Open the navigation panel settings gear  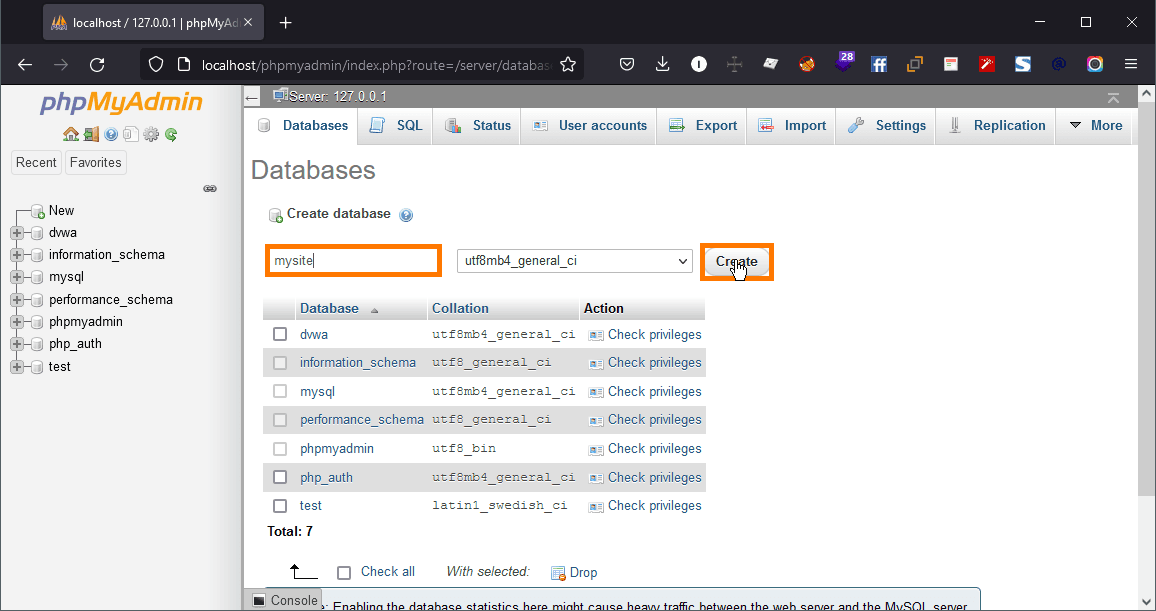151,134
